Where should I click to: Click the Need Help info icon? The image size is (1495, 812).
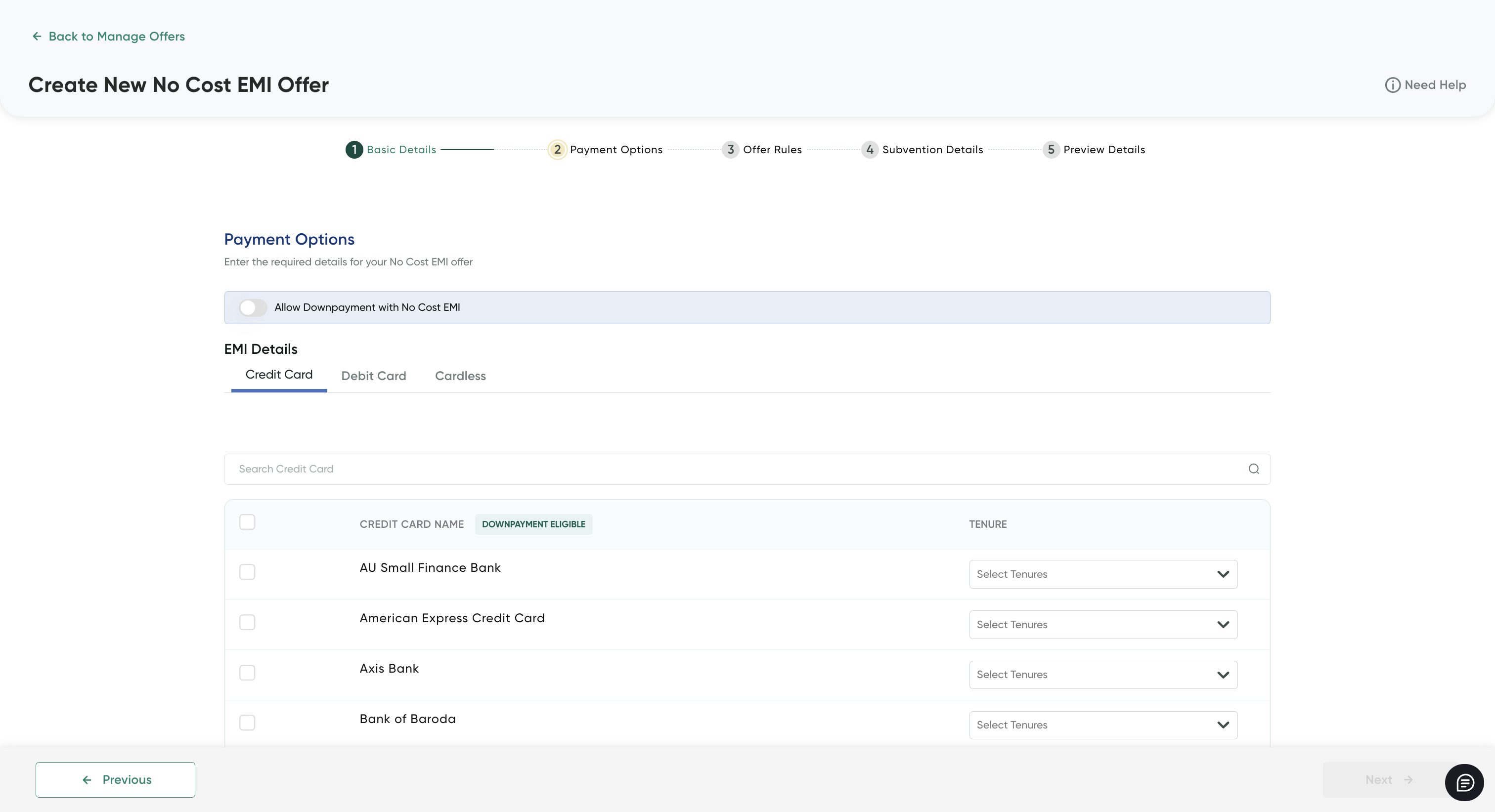pyautogui.click(x=1392, y=85)
